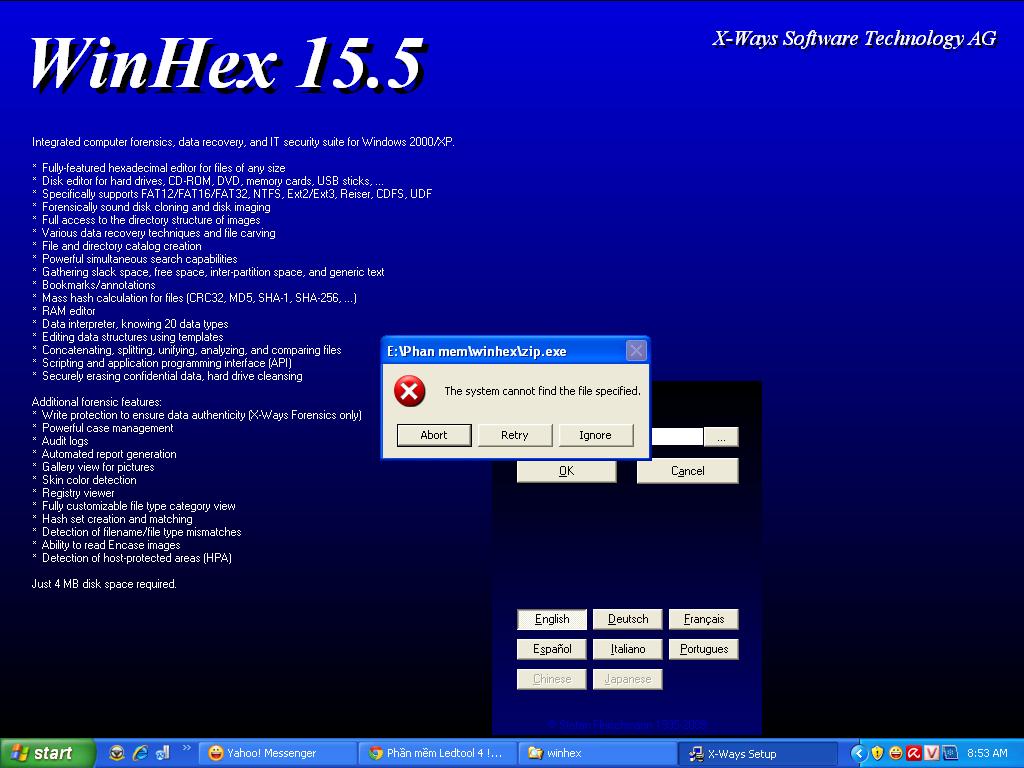
Task: Choose Ignore in the error dialog
Action: click(596, 435)
